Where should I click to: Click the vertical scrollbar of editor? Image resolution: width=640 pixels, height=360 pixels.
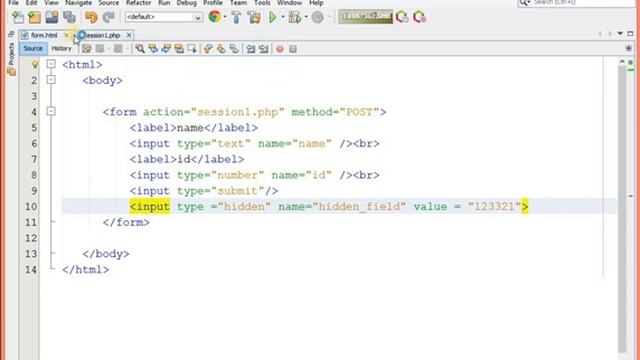622,208
